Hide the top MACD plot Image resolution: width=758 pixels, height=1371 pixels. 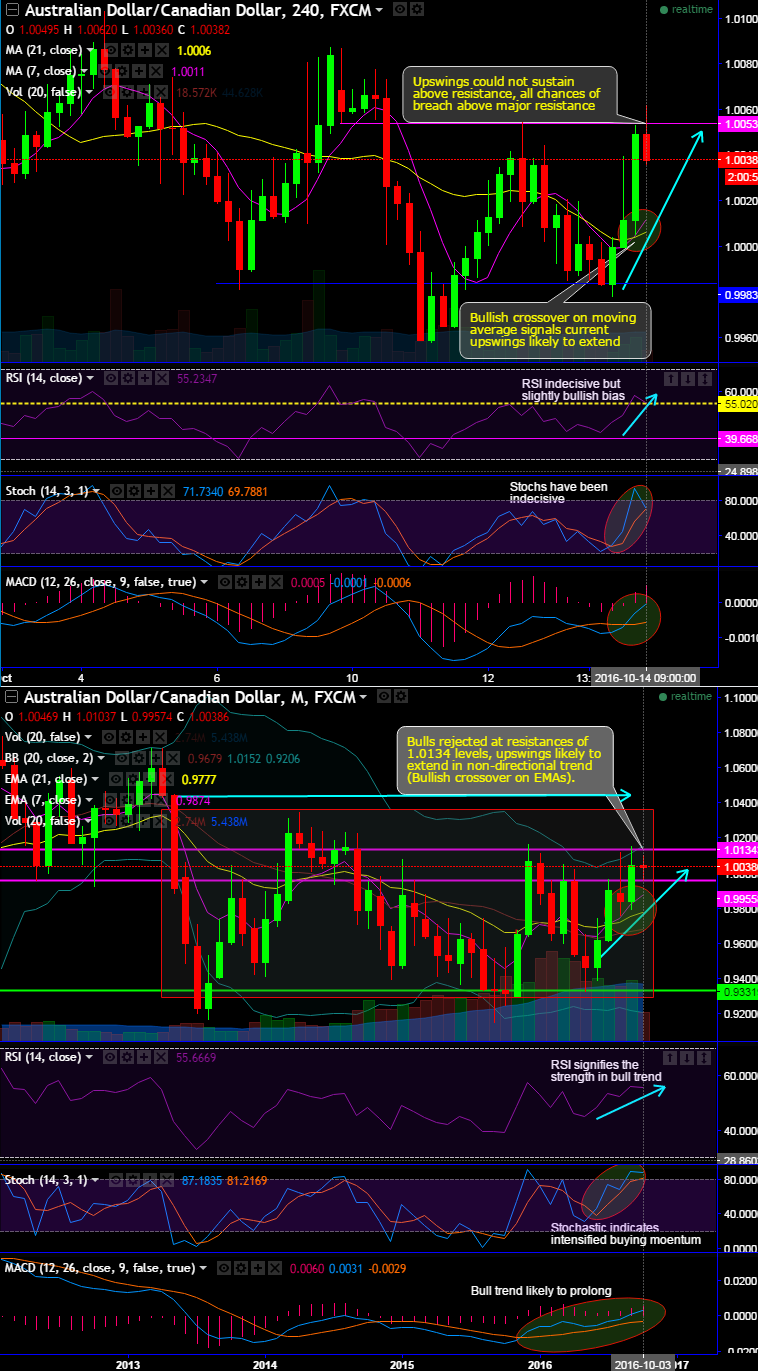coord(224,582)
